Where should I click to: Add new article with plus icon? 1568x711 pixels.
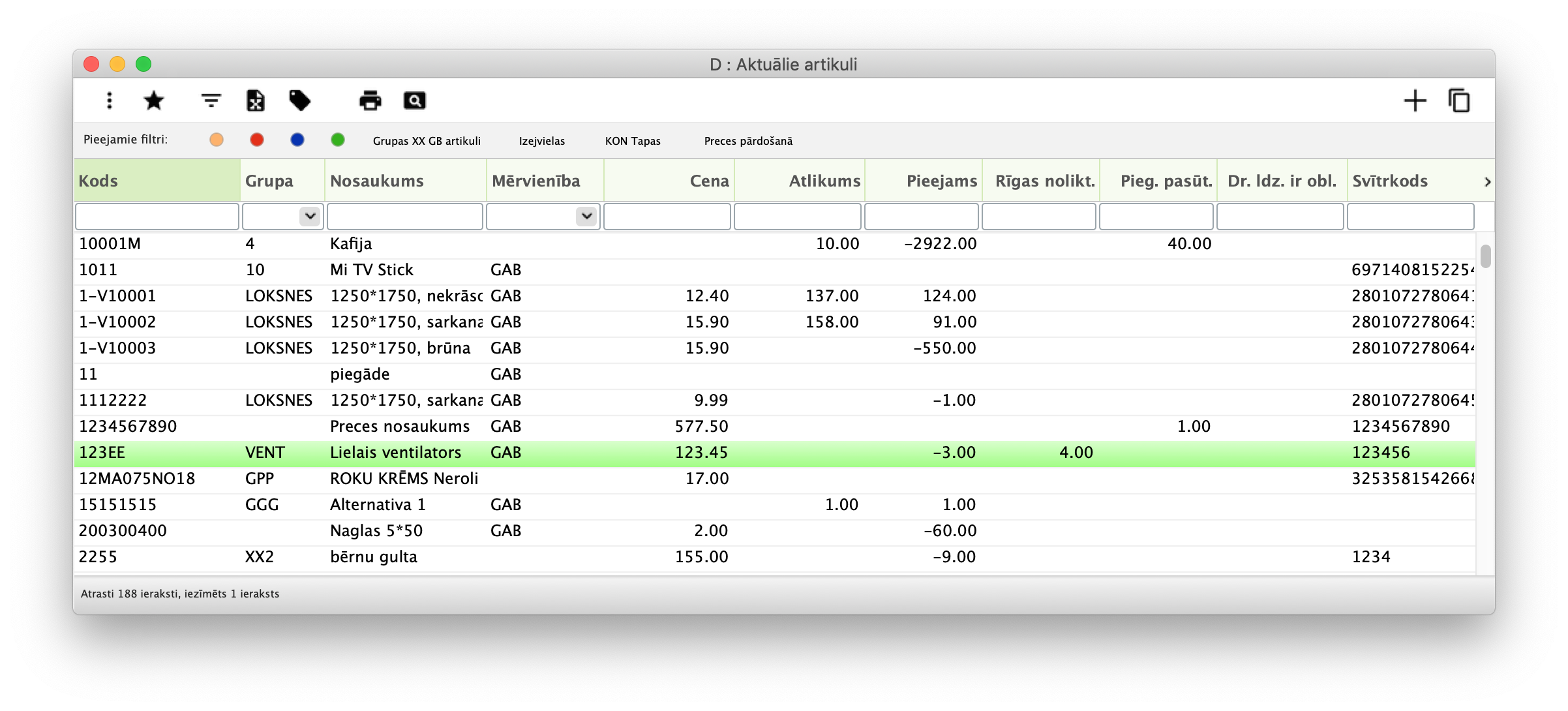(1415, 100)
